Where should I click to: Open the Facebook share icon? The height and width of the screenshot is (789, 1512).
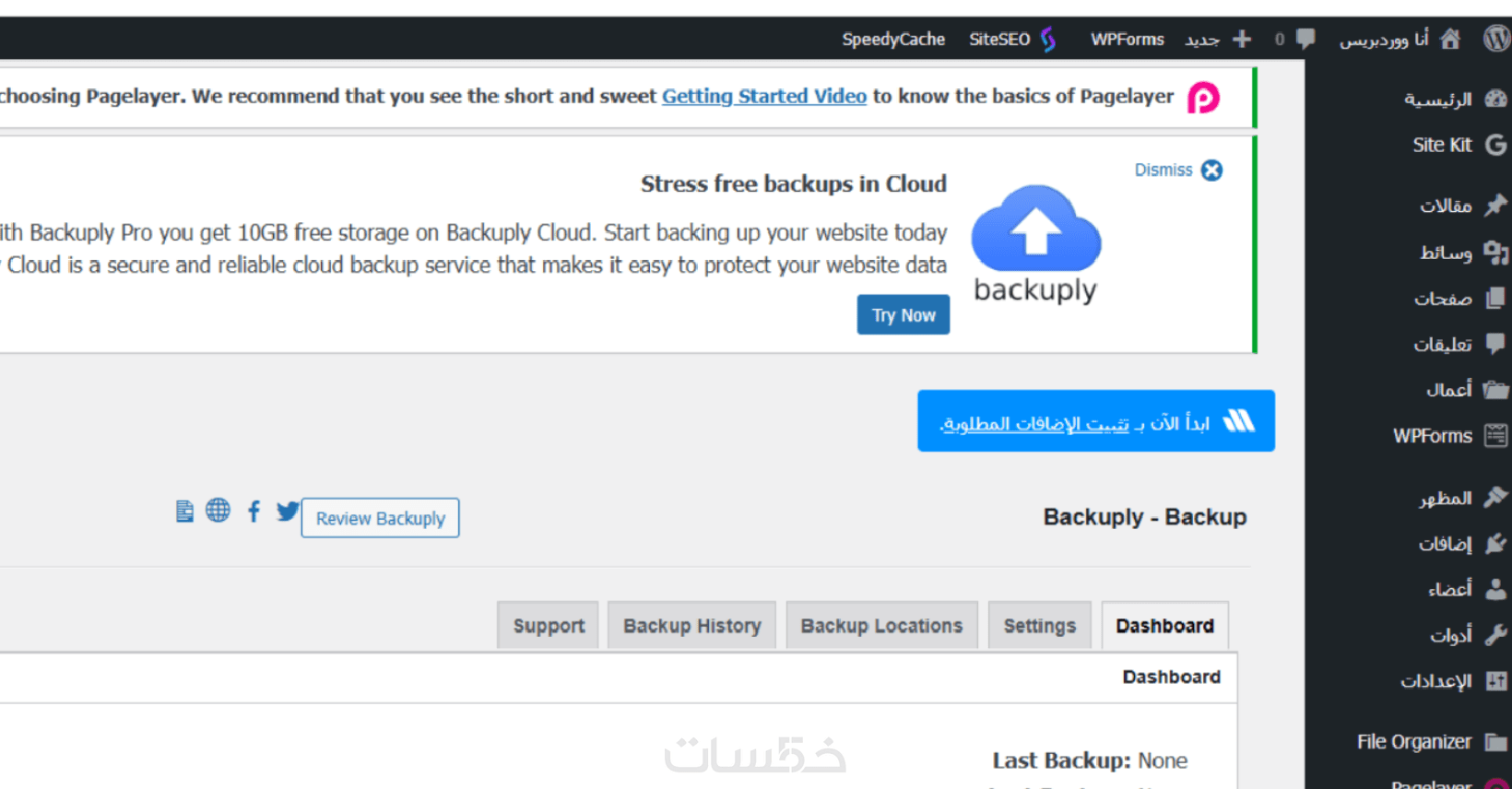pos(254,512)
